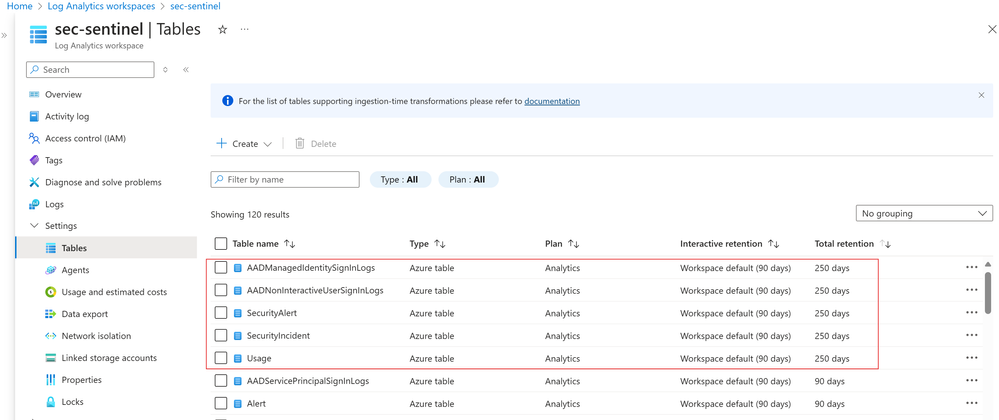Dismiss the information banner

pyautogui.click(x=981, y=95)
